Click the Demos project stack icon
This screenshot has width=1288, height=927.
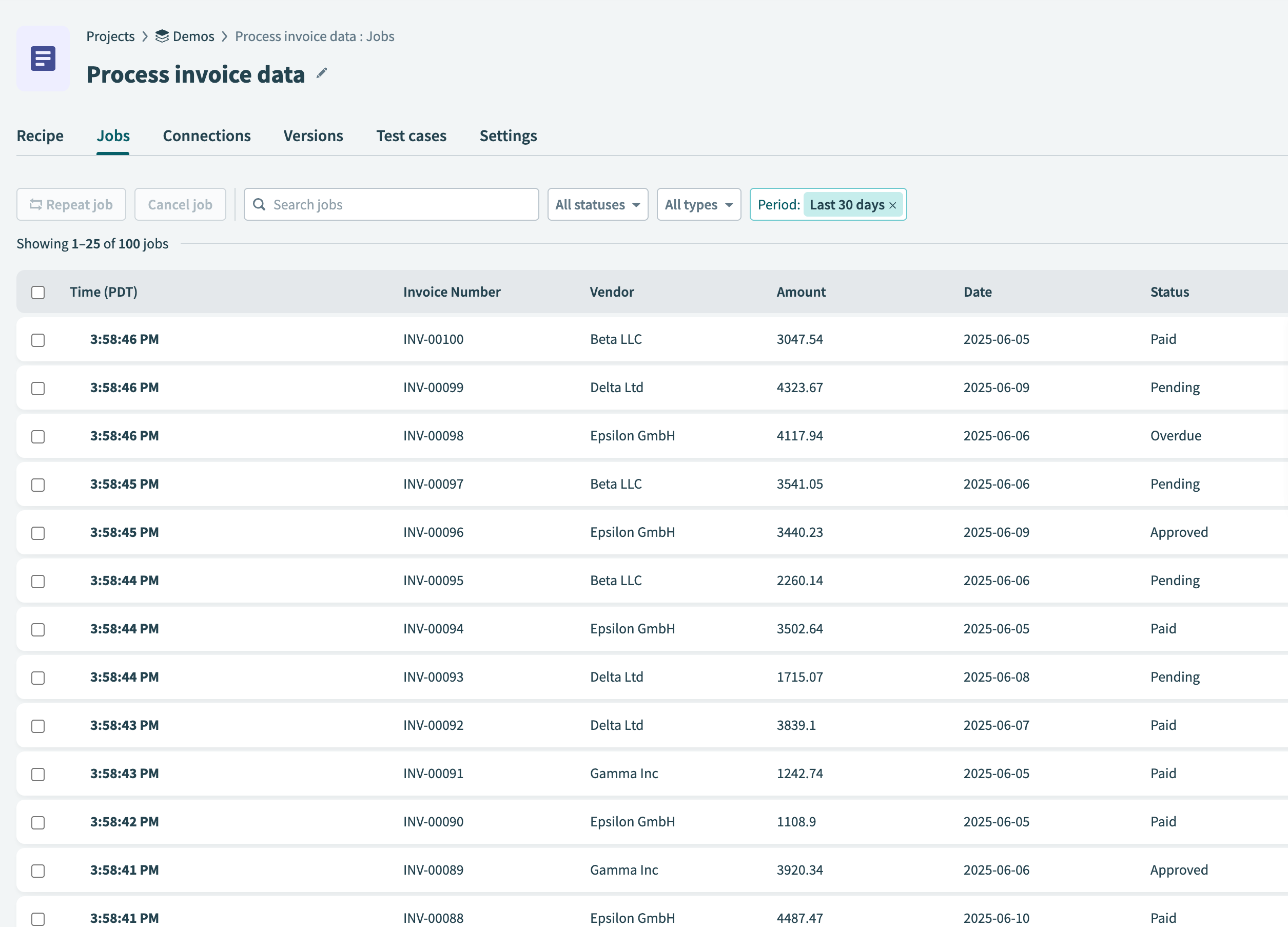pyautogui.click(x=162, y=36)
